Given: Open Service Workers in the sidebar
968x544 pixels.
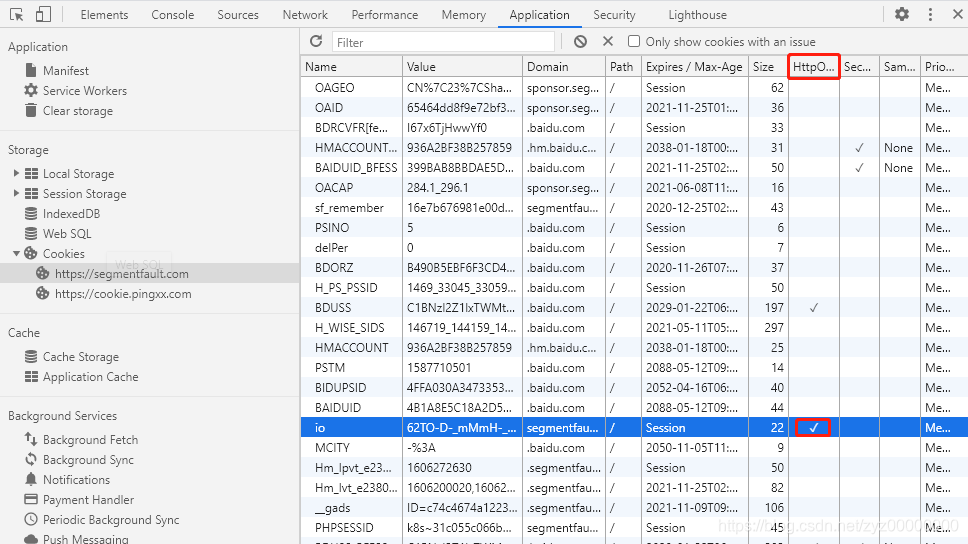Looking at the screenshot, I should [x=85, y=91].
